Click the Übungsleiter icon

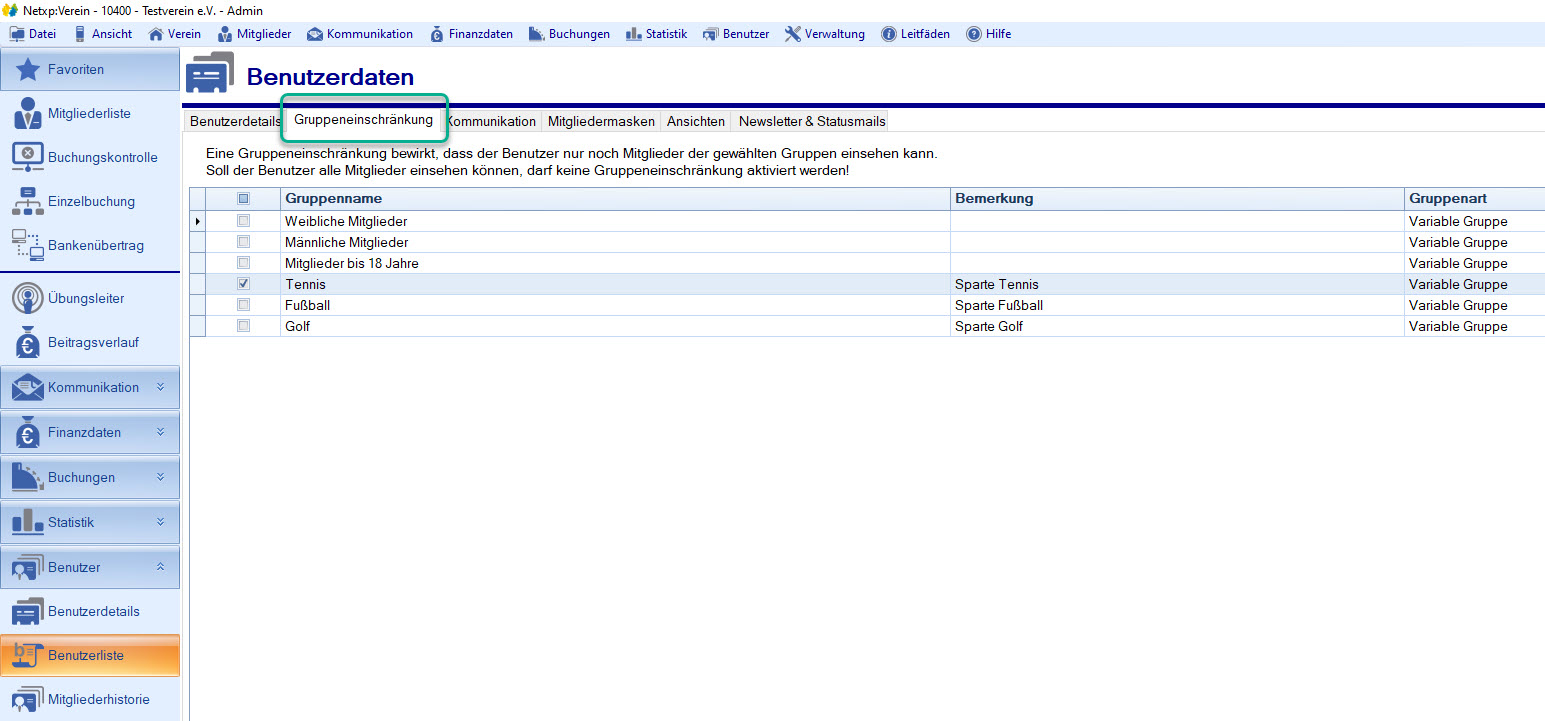click(x=27, y=299)
